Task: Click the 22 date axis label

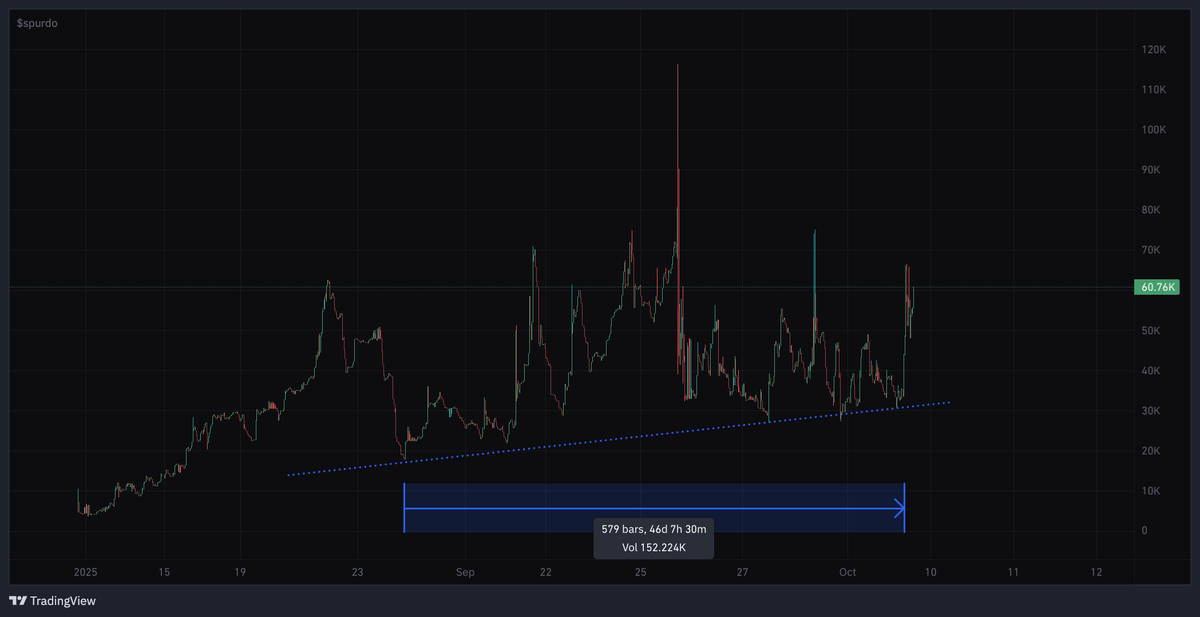Action: [545, 573]
